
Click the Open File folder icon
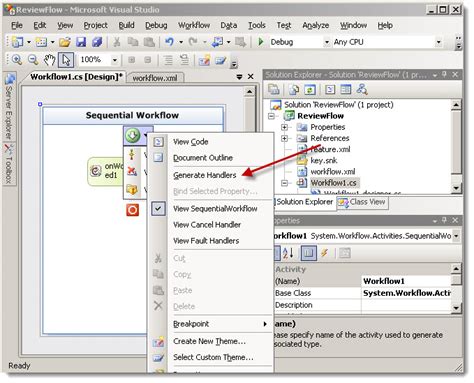pyautogui.click(x=65, y=42)
